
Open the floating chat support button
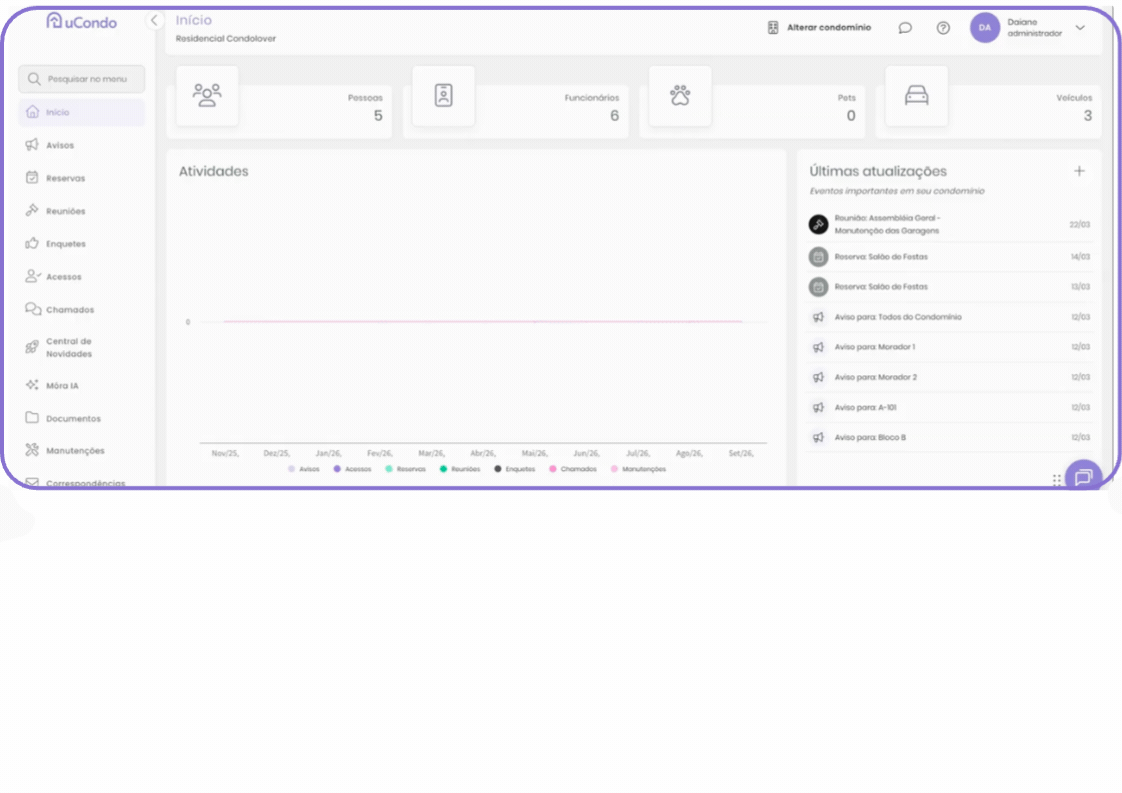click(x=1083, y=476)
